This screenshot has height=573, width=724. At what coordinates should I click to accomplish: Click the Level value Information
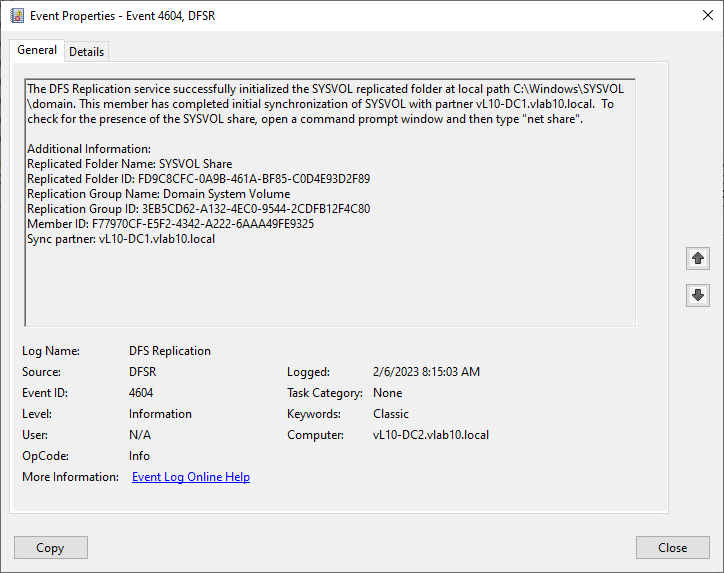pos(160,414)
